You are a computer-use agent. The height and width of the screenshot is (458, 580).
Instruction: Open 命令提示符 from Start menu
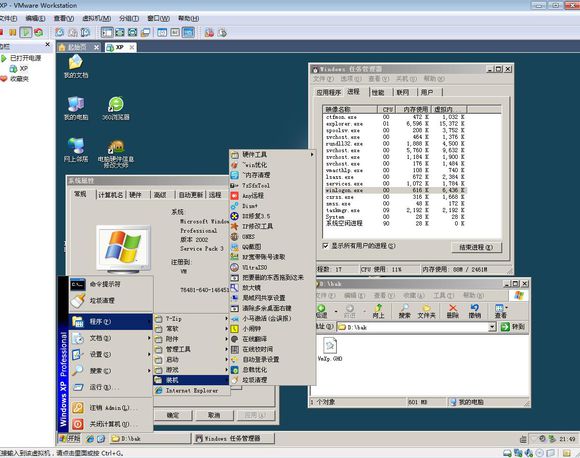(111, 284)
